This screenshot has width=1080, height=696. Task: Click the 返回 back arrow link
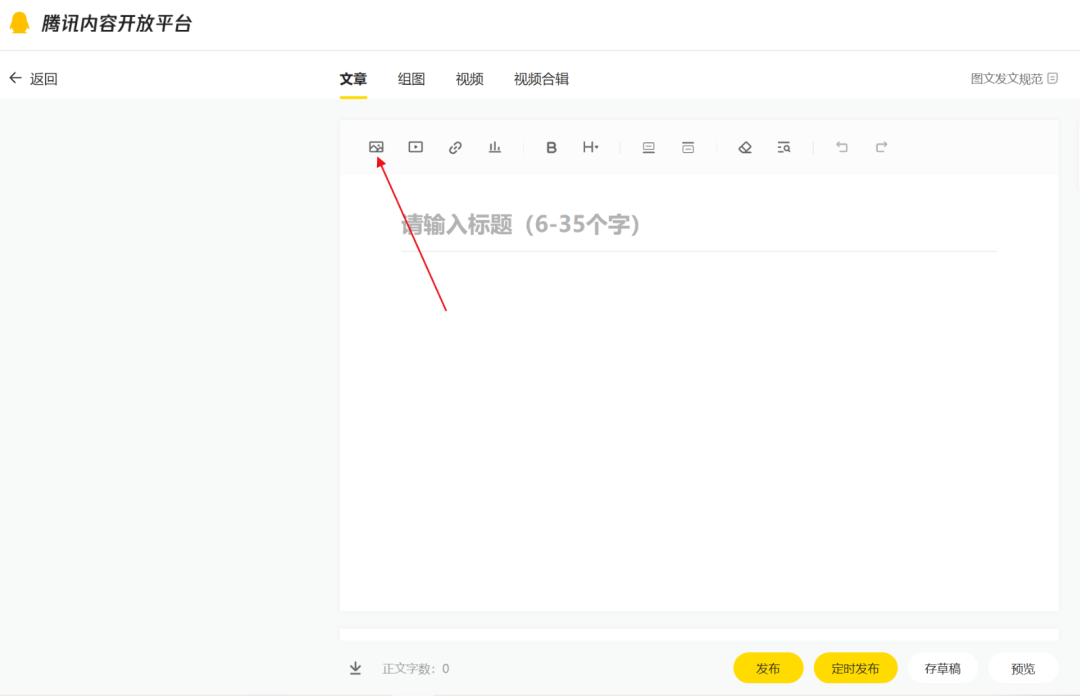(x=33, y=79)
